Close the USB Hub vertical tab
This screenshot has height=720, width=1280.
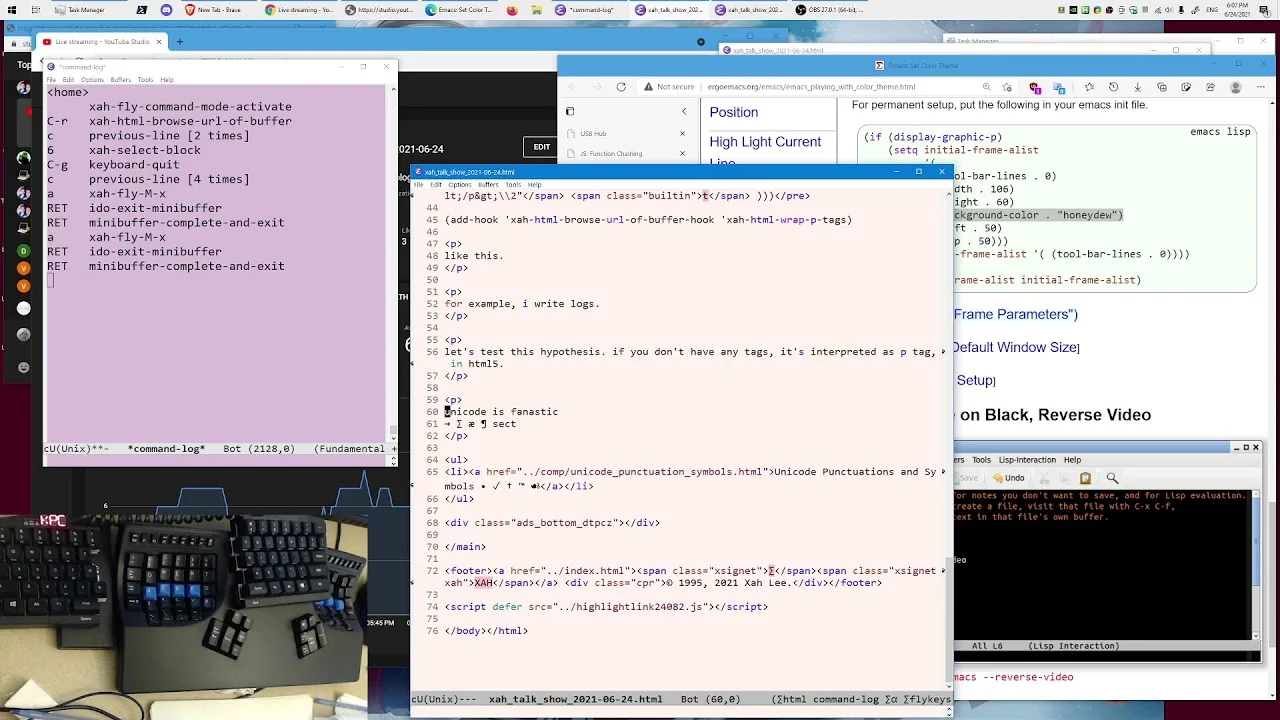coord(683,133)
